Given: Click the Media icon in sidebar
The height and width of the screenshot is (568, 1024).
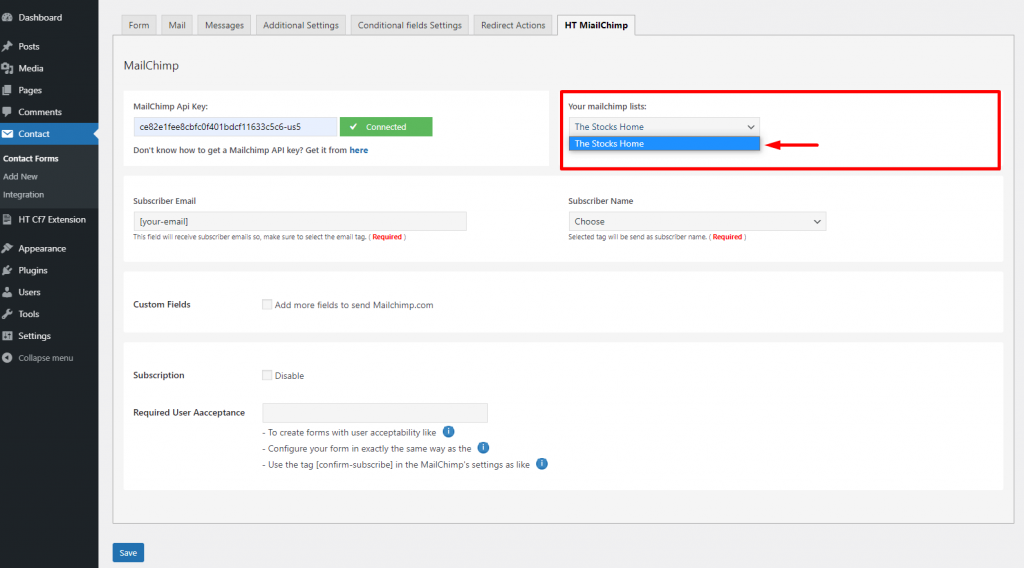Looking at the screenshot, I should (8, 69).
